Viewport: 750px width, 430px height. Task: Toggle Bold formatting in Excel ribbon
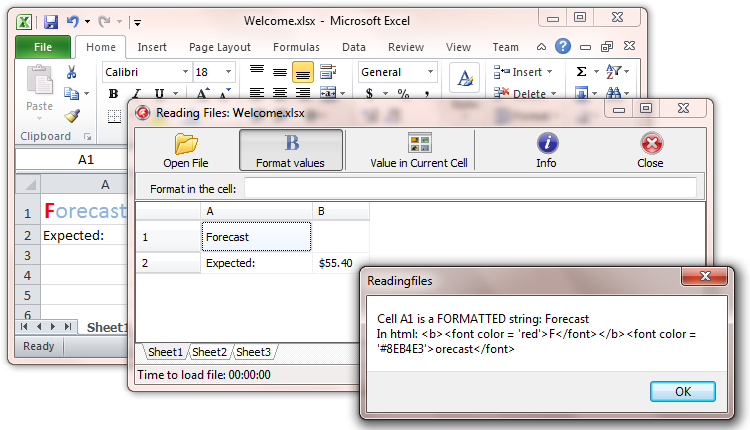click(112, 94)
